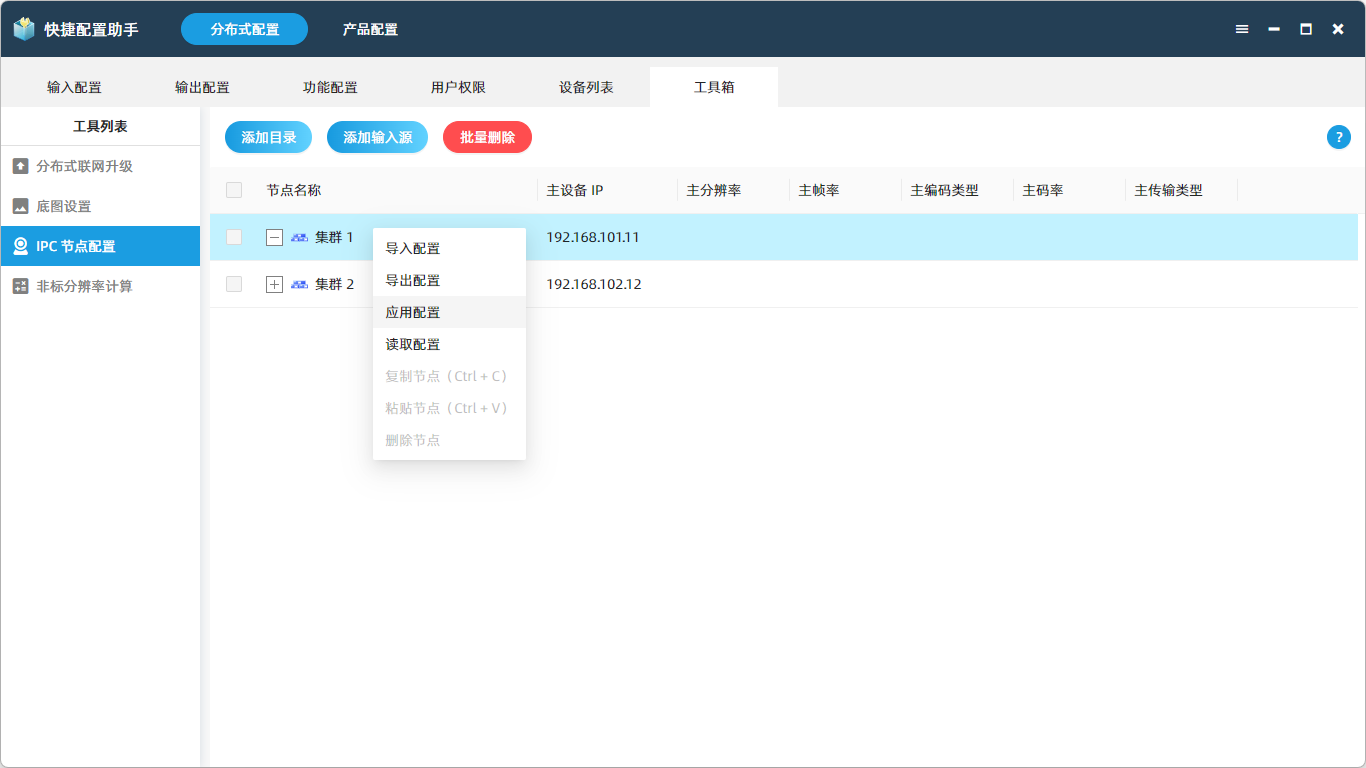Click the cluster icon beside 集群 2
This screenshot has height=768, width=1366.
click(299, 285)
